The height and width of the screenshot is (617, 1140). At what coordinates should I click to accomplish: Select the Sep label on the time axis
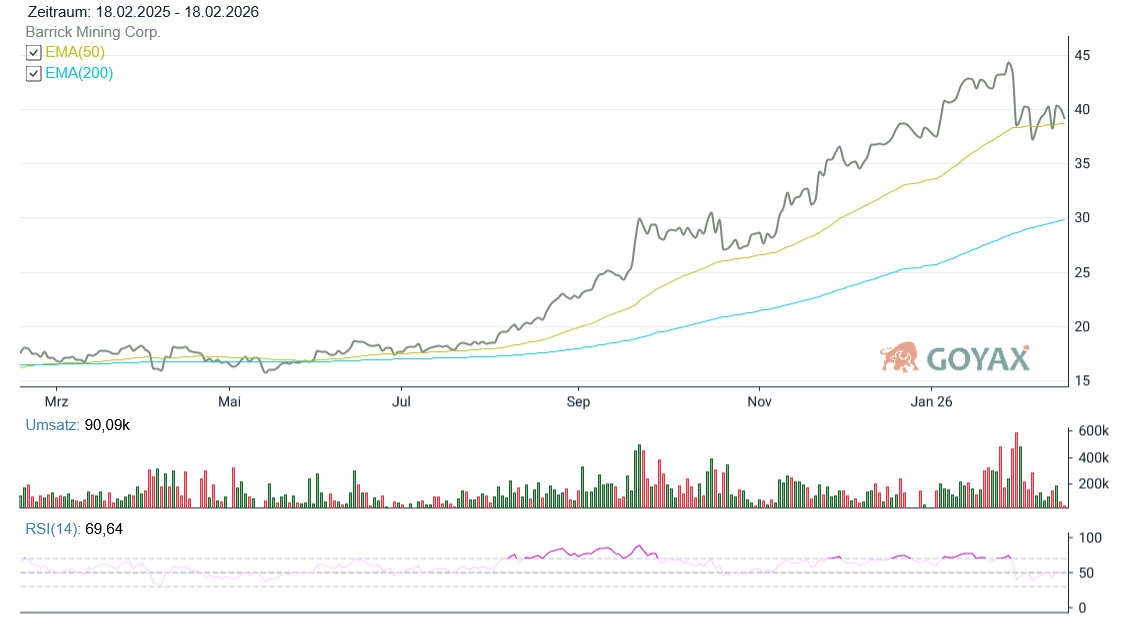[579, 402]
